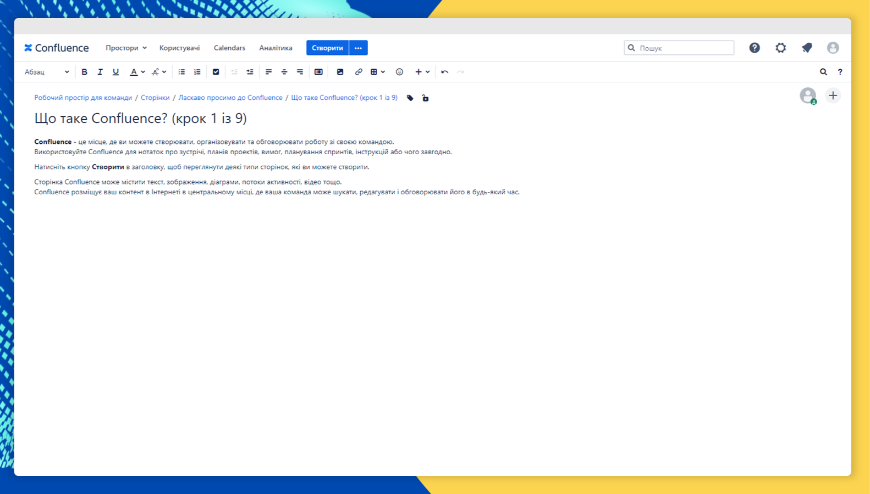
Task: Insert a task list checkbox
Action: (x=216, y=72)
